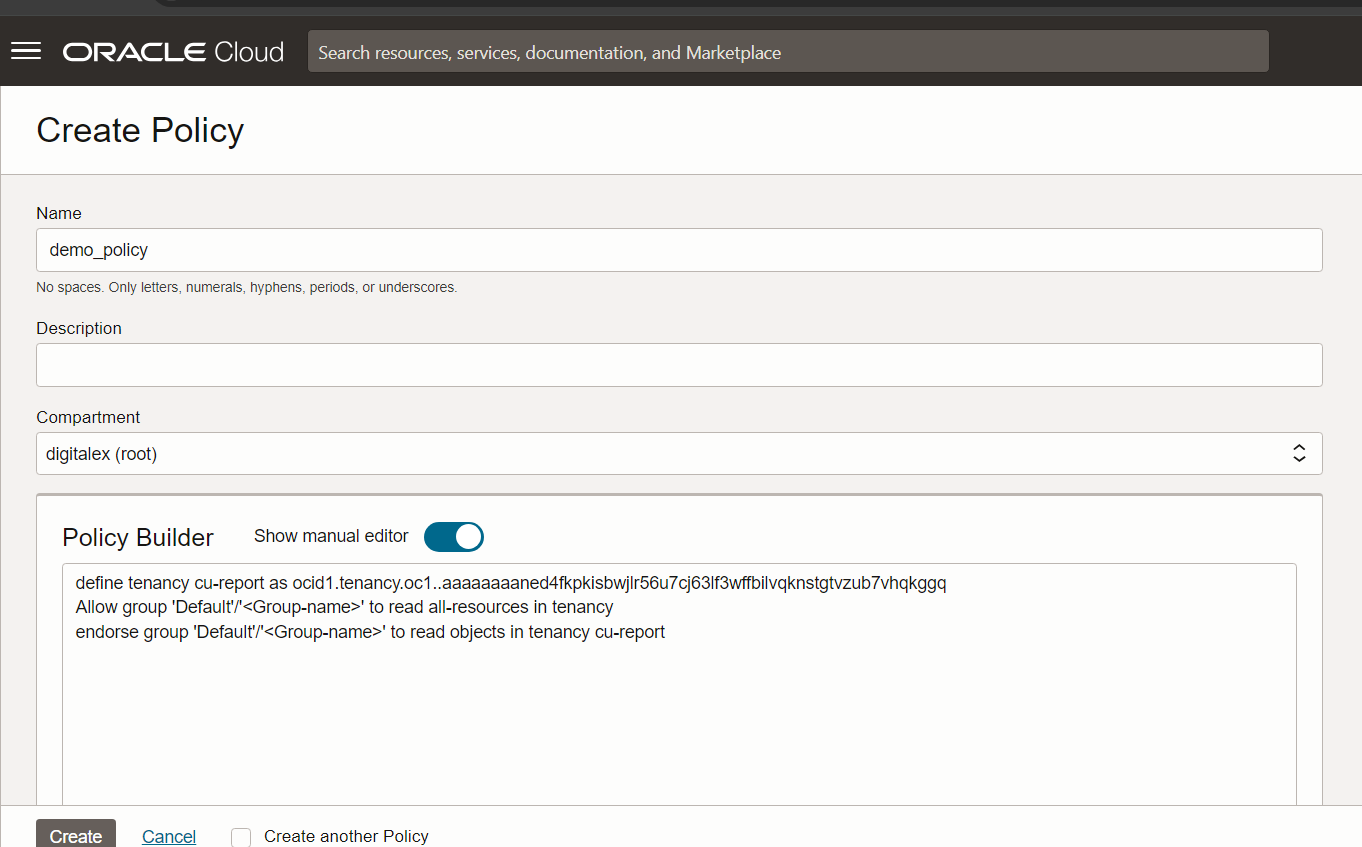Click the 'Show manual editor' label
Screen dimensions: 1362x847
[331, 536]
